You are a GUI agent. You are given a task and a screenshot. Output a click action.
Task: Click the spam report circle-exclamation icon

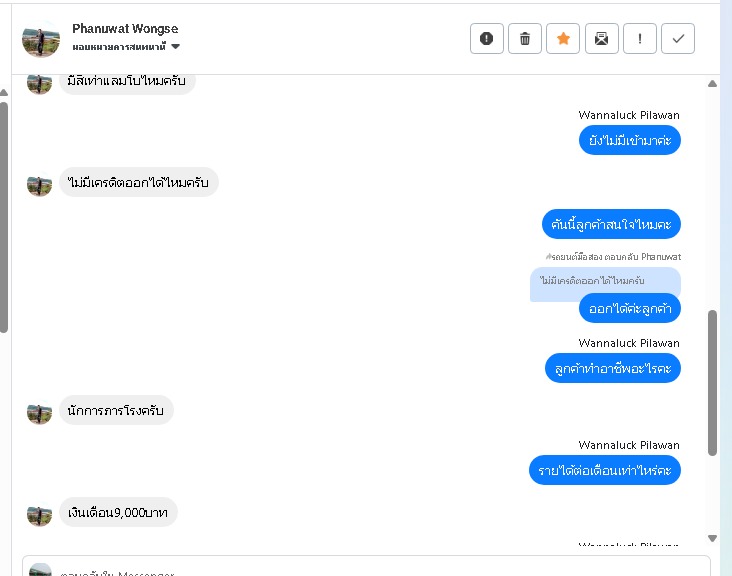pos(487,39)
